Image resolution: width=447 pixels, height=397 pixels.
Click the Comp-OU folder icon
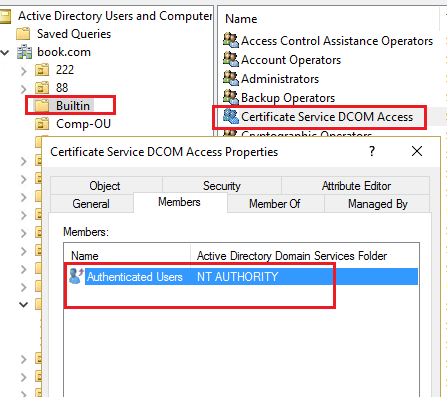tap(42, 124)
